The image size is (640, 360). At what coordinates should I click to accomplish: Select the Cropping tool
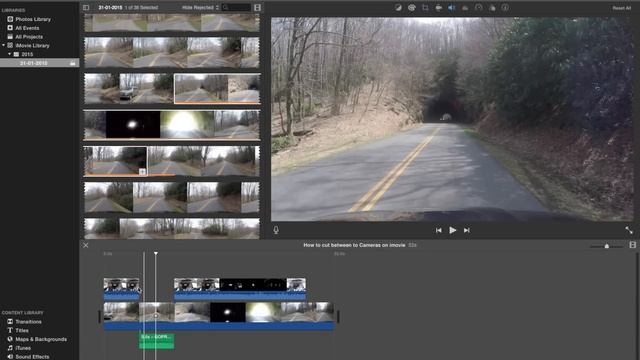point(425,8)
